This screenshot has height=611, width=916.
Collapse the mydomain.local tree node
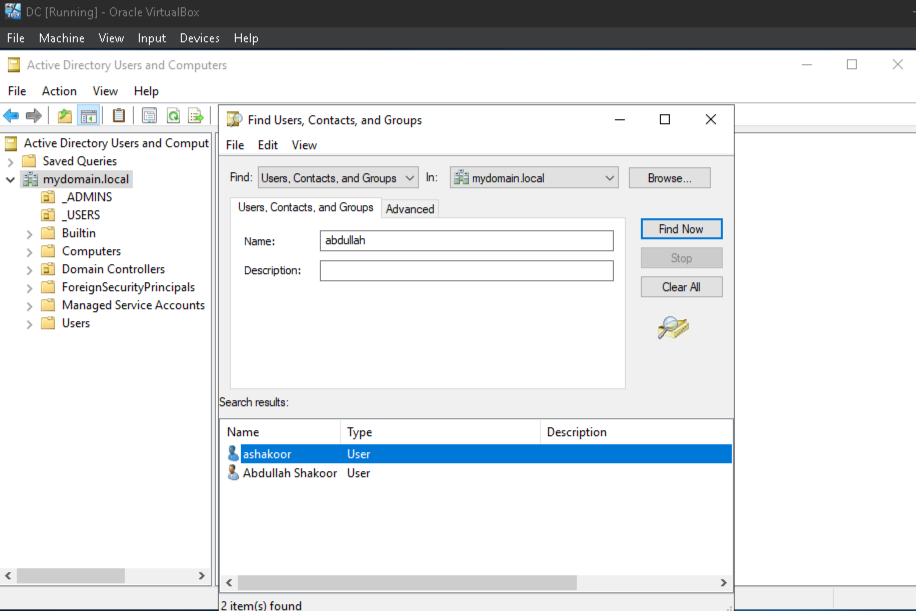[10, 179]
